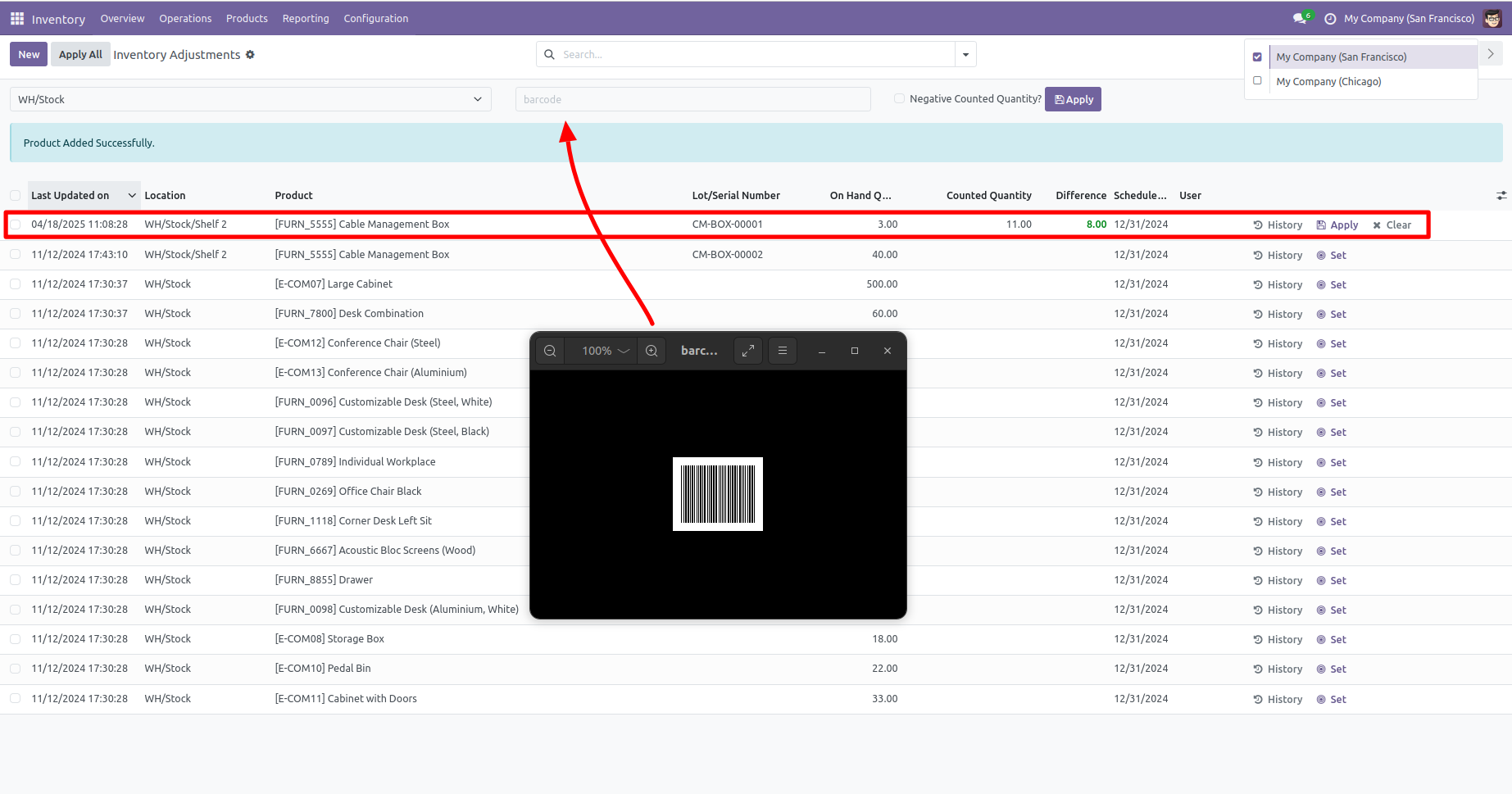Open the activities clock icon
1512x794 pixels.
point(1330,19)
